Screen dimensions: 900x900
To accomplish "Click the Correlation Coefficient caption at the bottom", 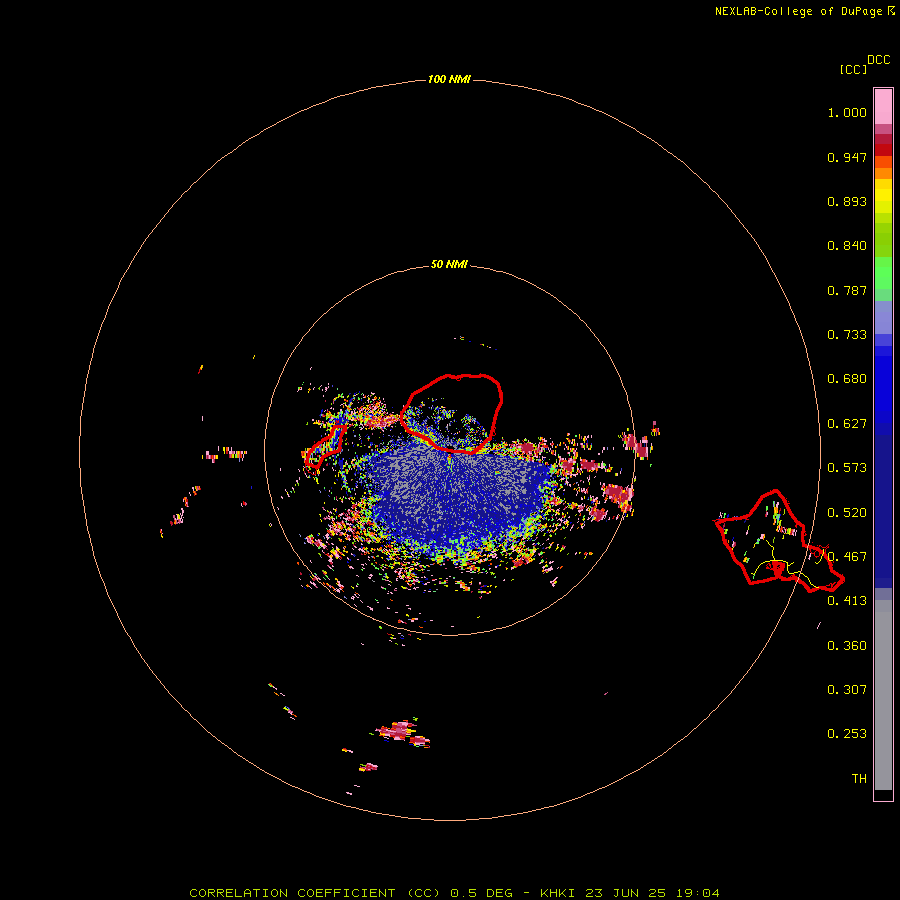I will click(454, 893).
